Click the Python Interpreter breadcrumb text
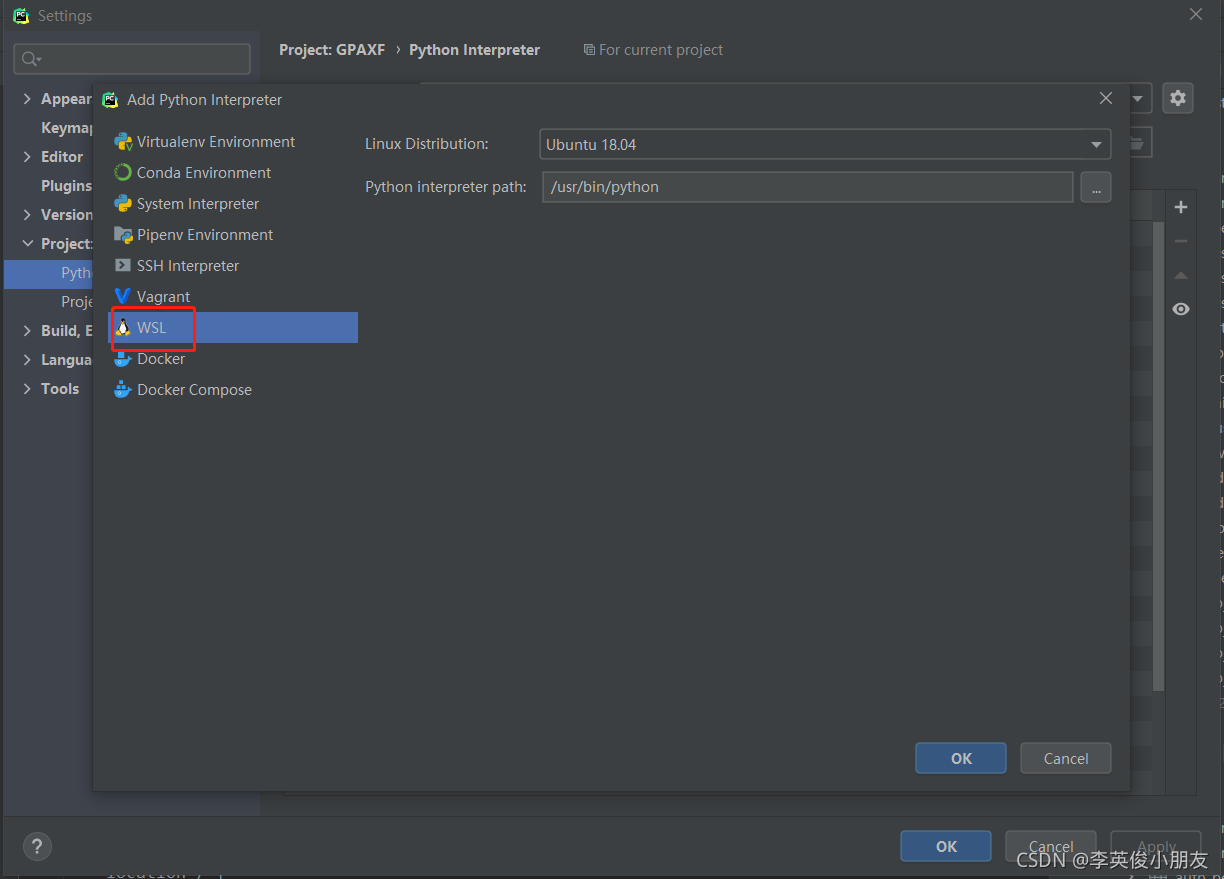This screenshot has width=1224, height=879. pyautogui.click(x=474, y=50)
